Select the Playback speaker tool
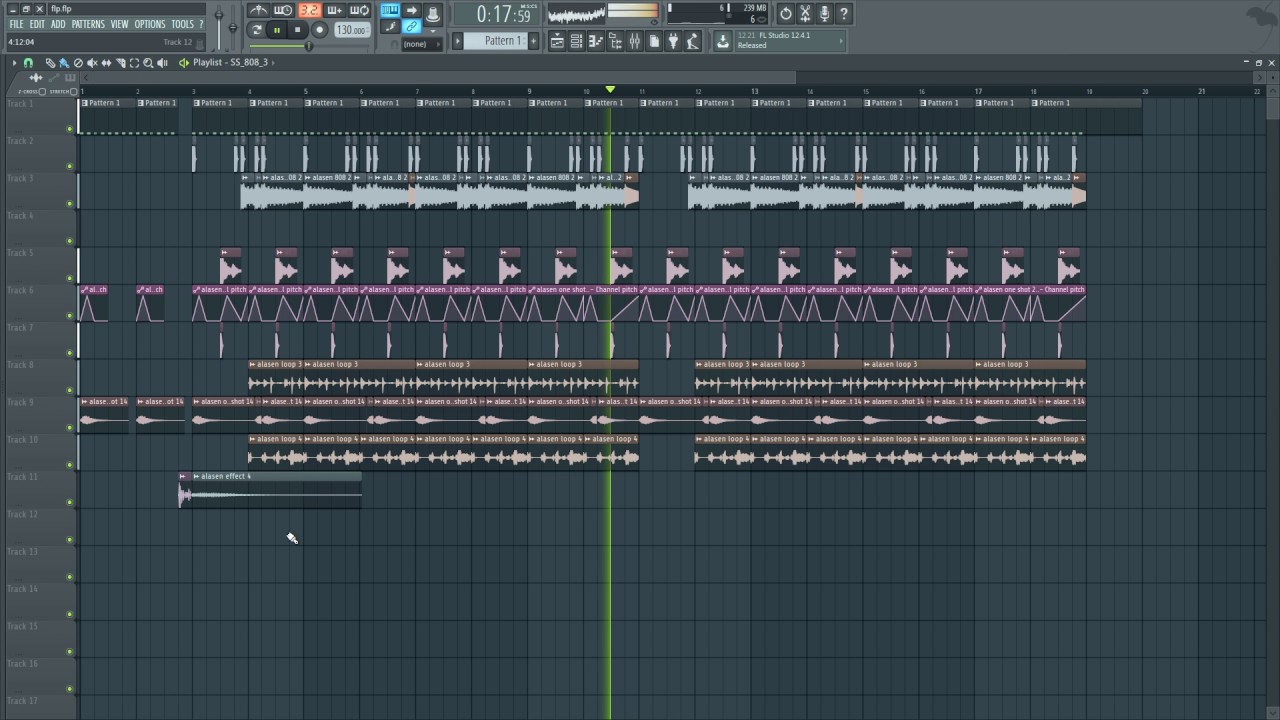This screenshot has height=720, width=1280. pos(162,62)
